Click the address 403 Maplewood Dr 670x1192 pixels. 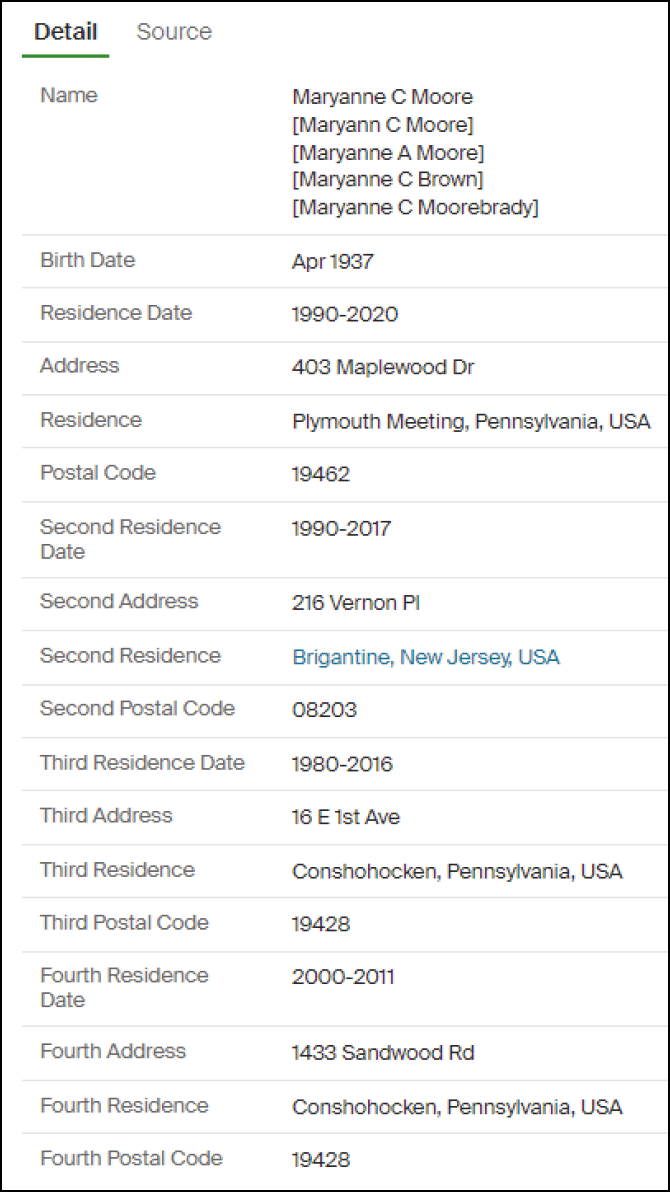click(x=383, y=368)
